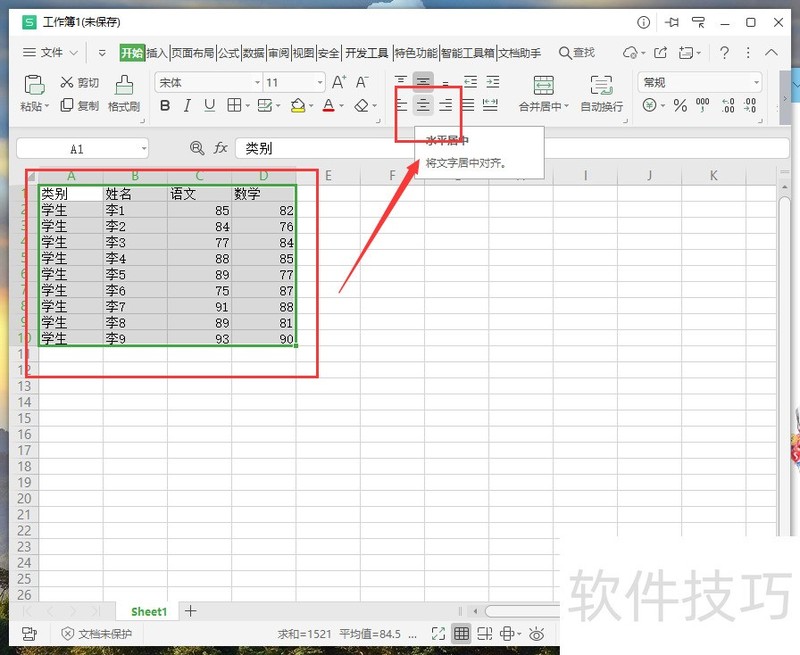Viewport: 800px width, 655px height.
Task: Click the decrease indent icon
Action: pos(470,82)
